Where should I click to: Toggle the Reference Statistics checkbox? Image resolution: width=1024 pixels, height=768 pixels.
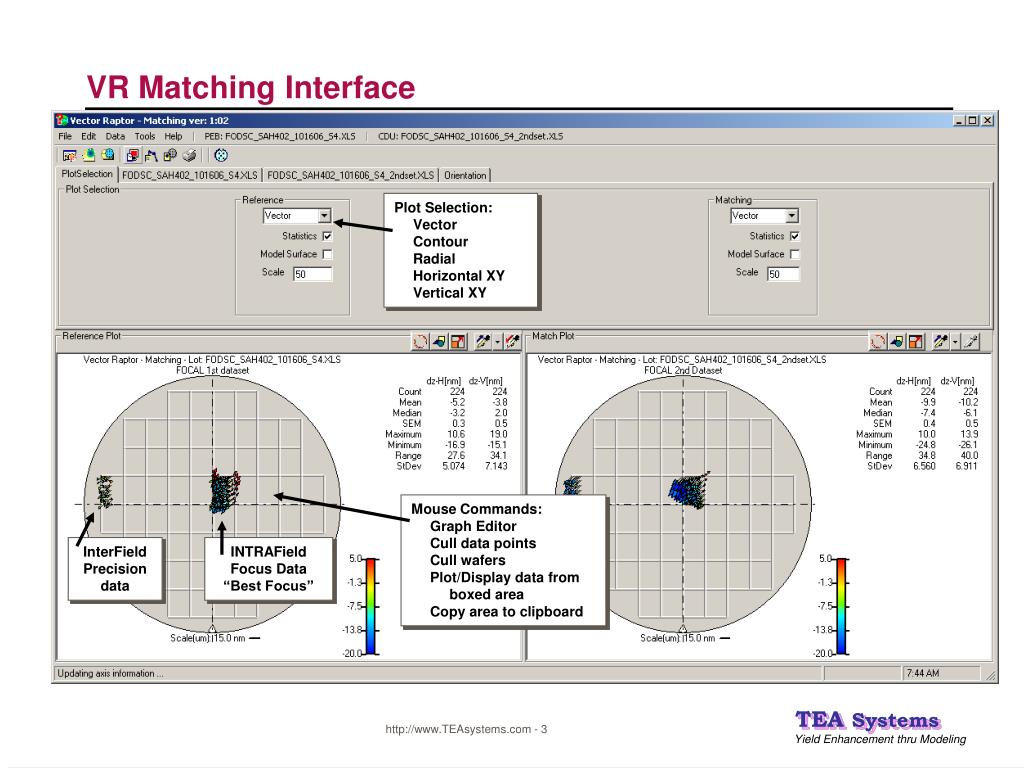point(327,236)
